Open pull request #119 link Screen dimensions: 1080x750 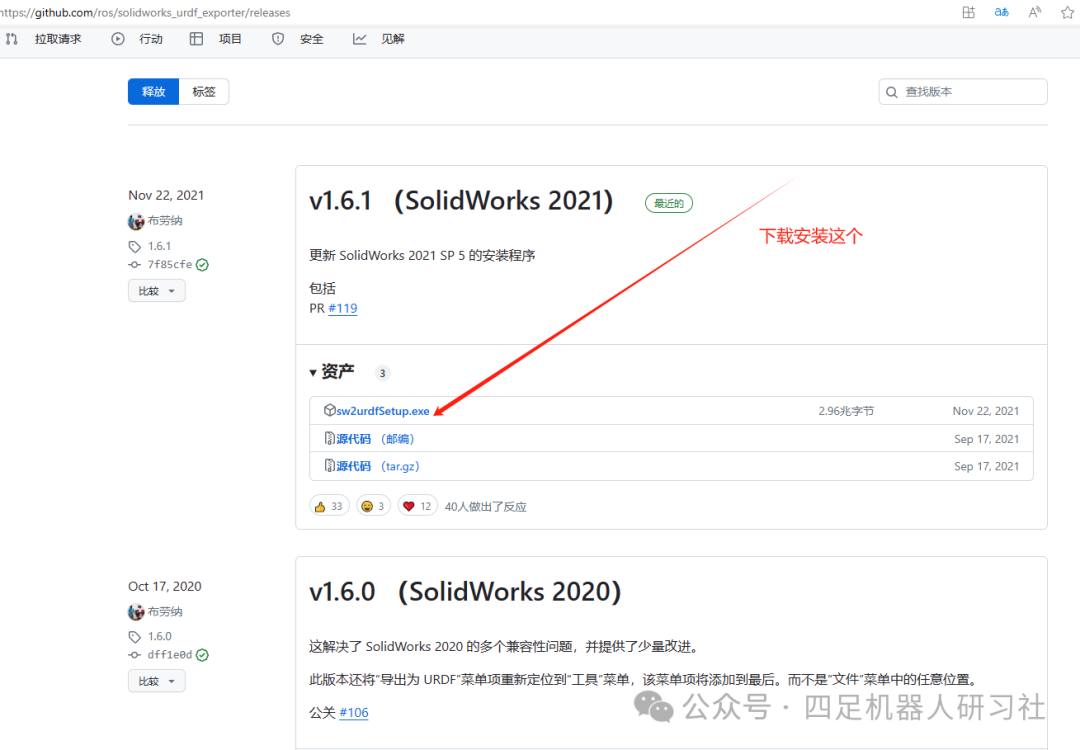pyautogui.click(x=343, y=309)
